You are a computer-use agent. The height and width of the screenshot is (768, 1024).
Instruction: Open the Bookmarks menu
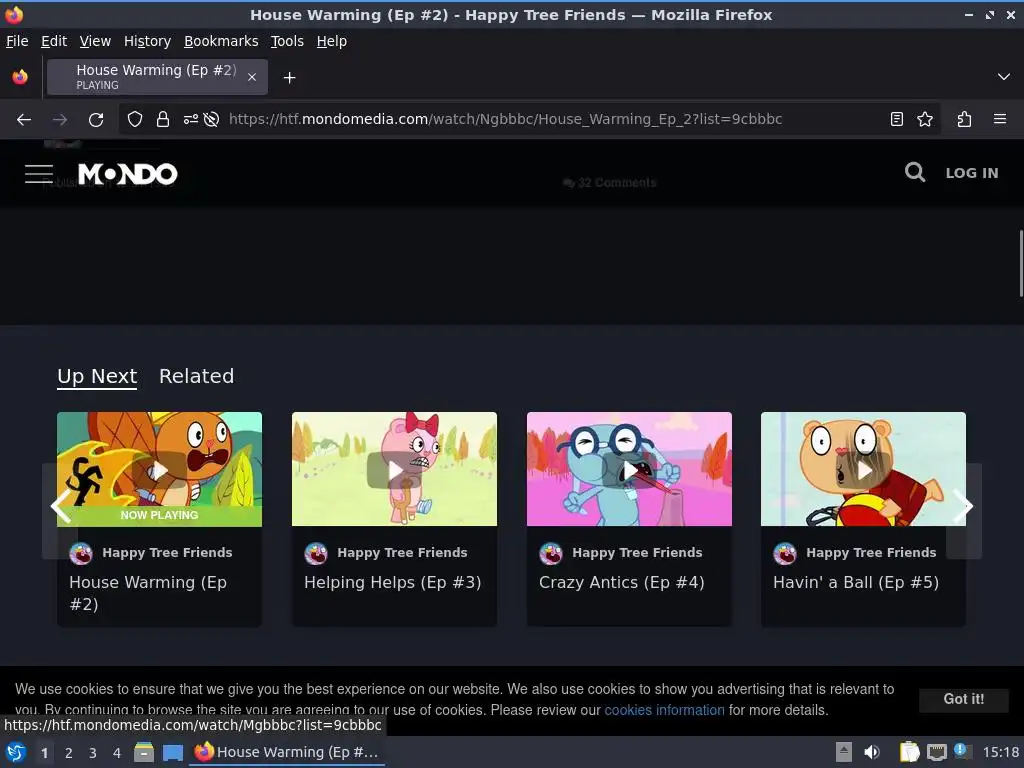point(221,41)
